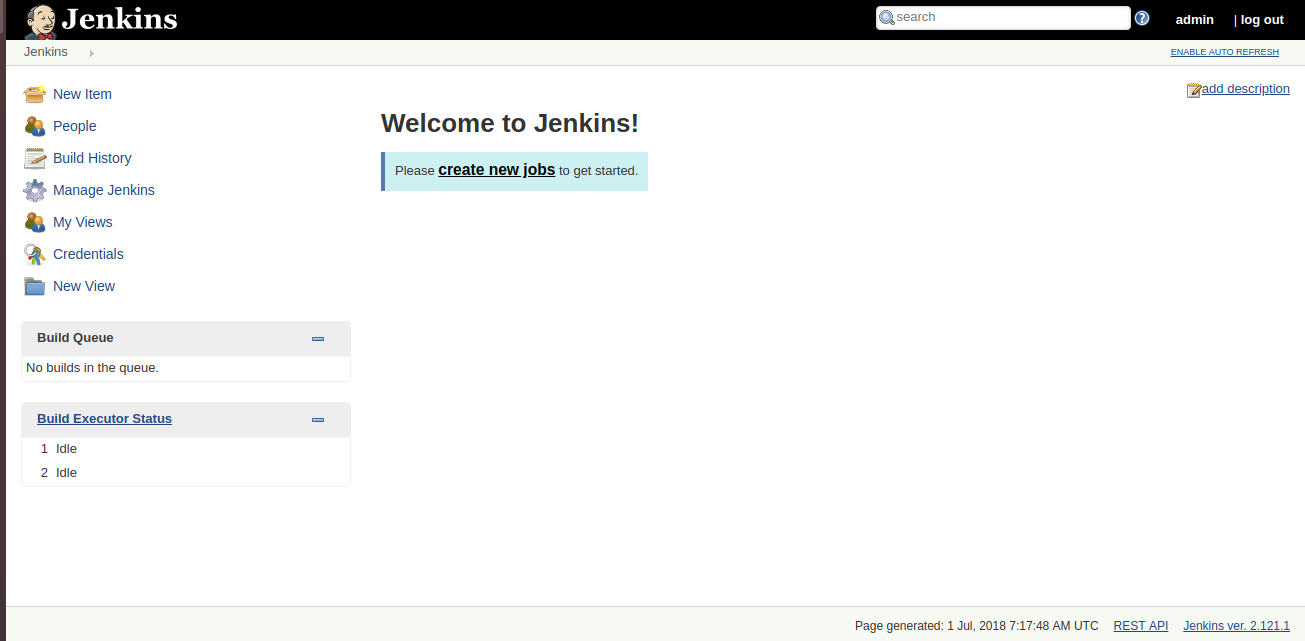Collapse the Build Executor Status panel

tap(318, 420)
